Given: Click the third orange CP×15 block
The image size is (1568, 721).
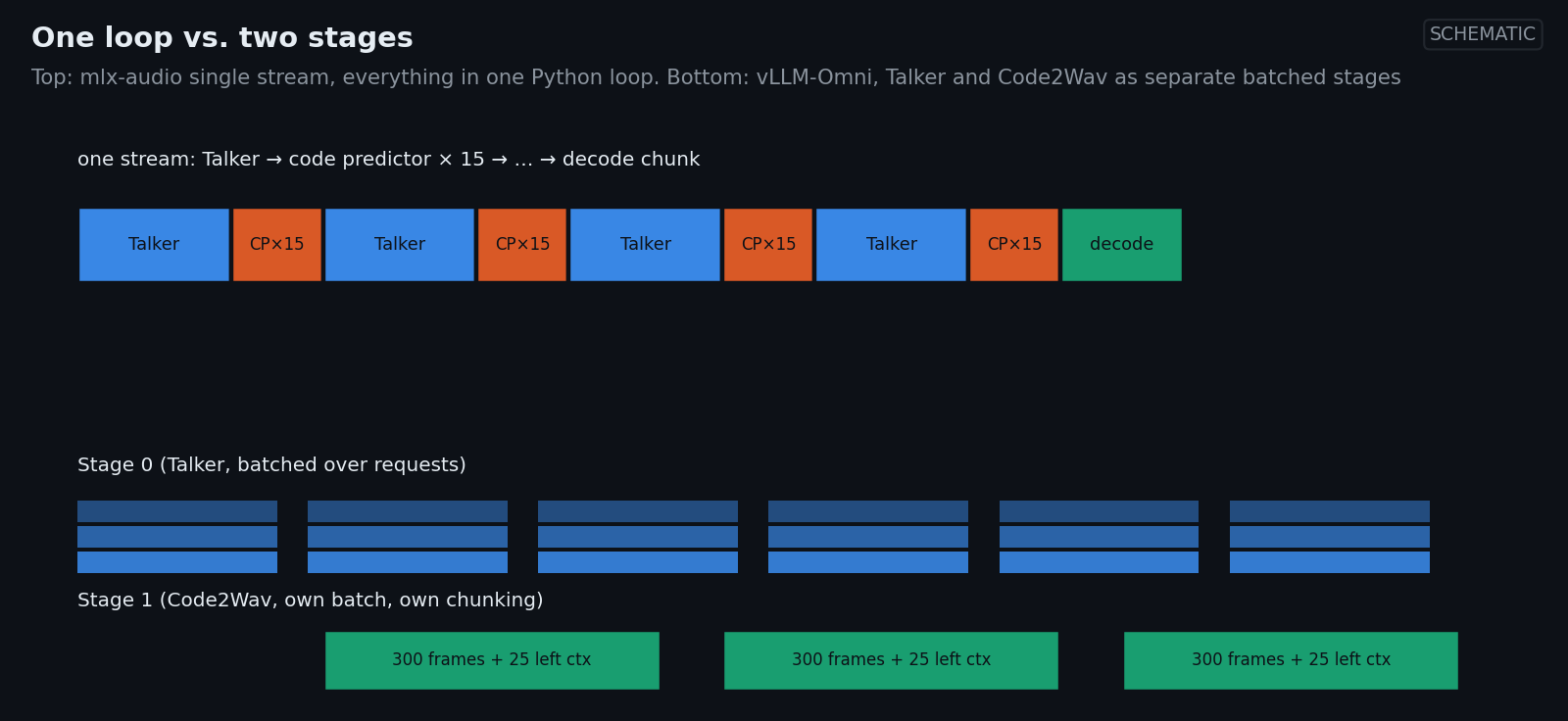Looking at the screenshot, I should (768, 245).
